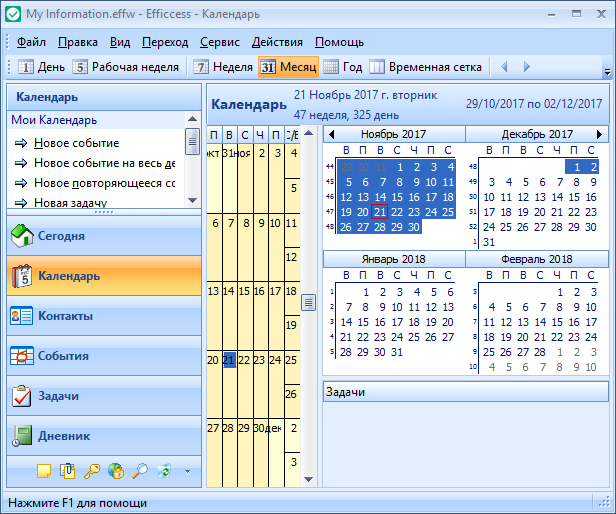Click the forward arrow in the view toolbar
Image resolution: width=616 pixels, height=514 pixels.
pos(526,67)
